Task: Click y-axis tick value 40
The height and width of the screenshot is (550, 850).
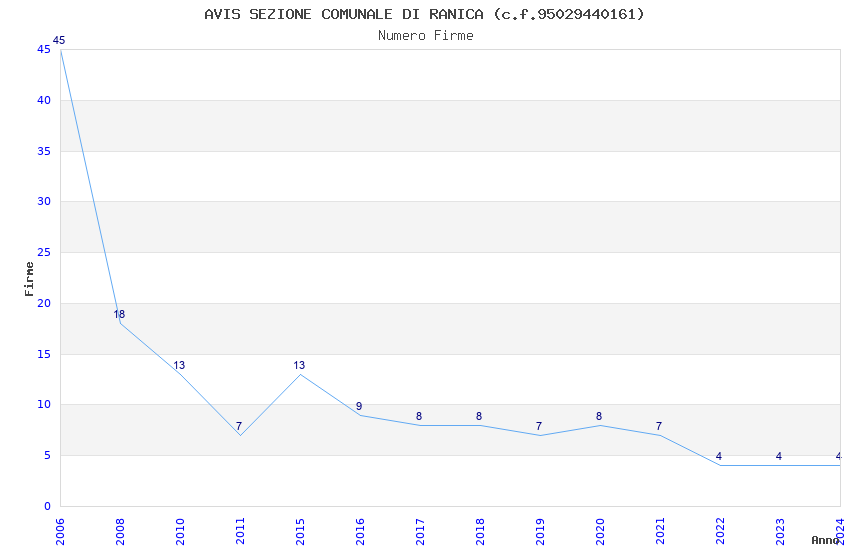Action: (x=44, y=100)
